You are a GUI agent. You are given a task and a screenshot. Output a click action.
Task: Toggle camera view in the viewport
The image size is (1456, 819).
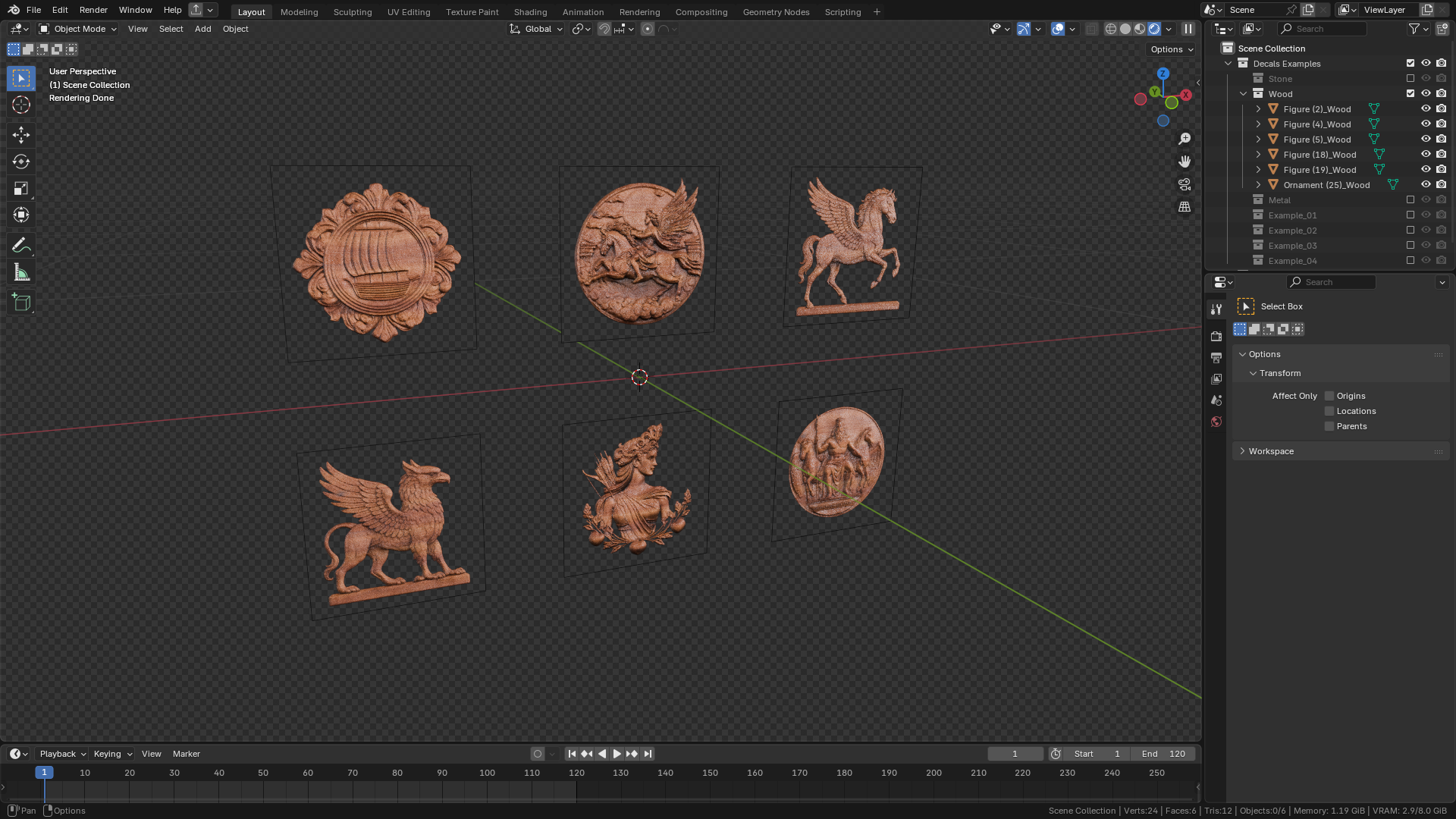click(x=1185, y=184)
